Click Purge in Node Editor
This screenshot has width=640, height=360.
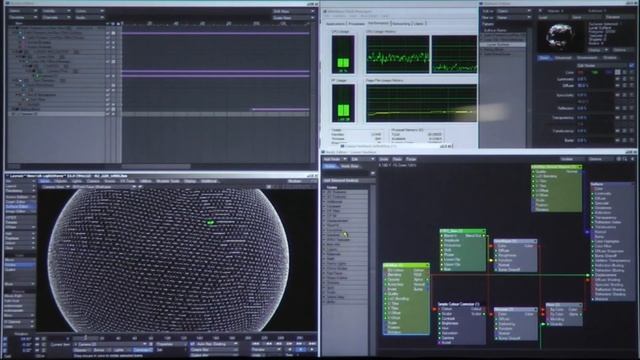tap(411, 159)
